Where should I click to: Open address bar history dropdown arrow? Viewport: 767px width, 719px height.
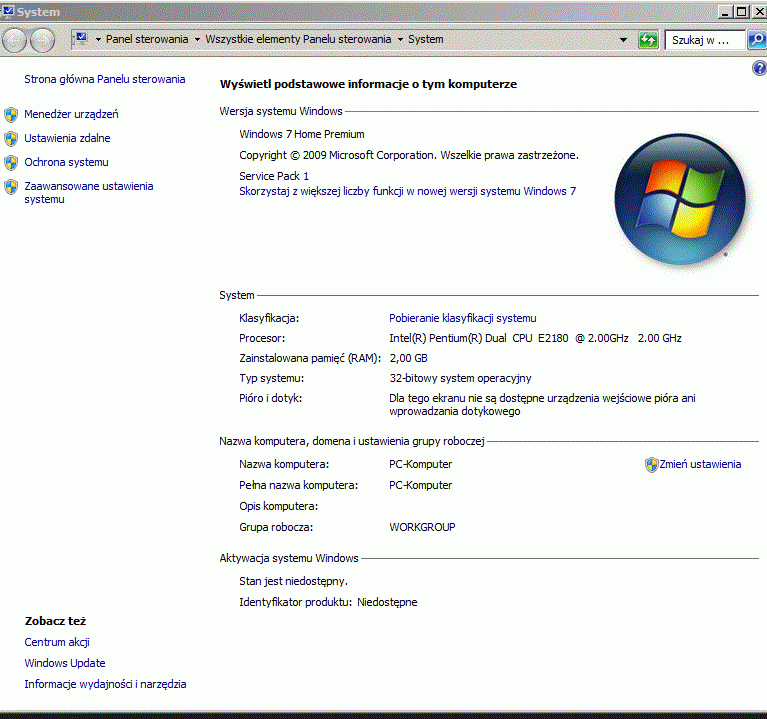(x=623, y=40)
